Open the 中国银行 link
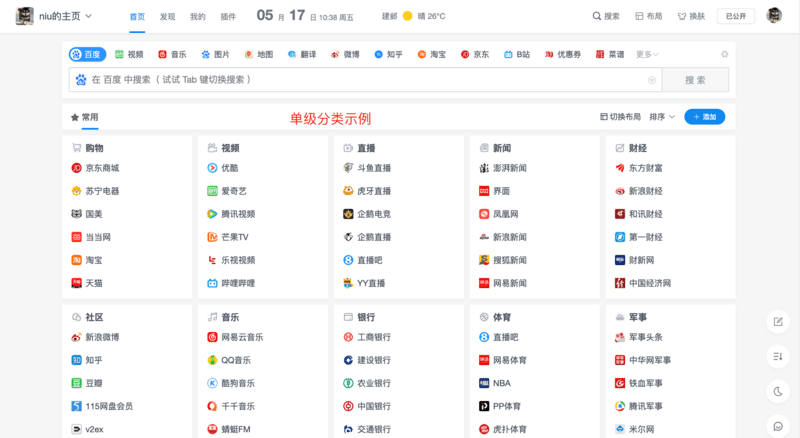The height and width of the screenshot is (438, 800). pos(367,406)
